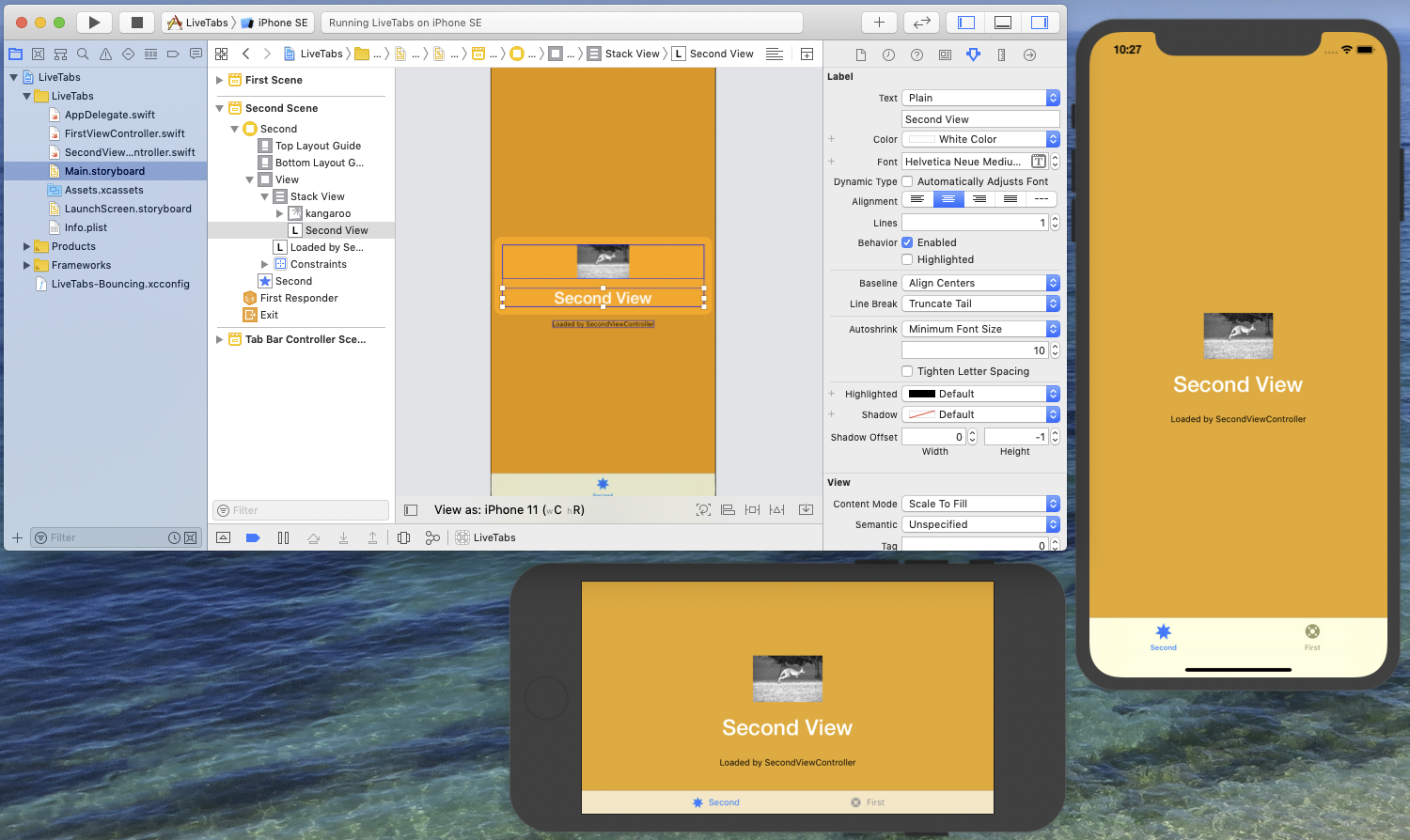The image size is (1410, 840).
Task: Show the Project navigator folder icon
Action: [15, 54]
